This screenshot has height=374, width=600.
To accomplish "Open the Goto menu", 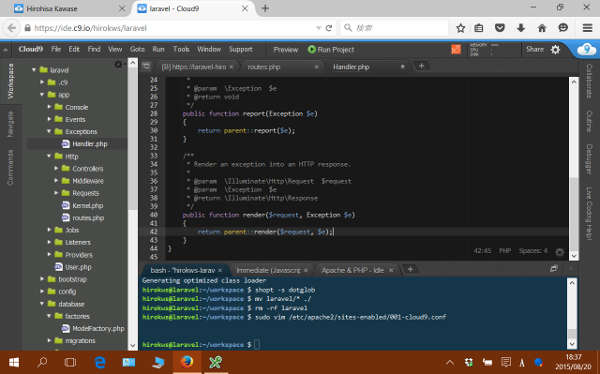I will [137, 49].
